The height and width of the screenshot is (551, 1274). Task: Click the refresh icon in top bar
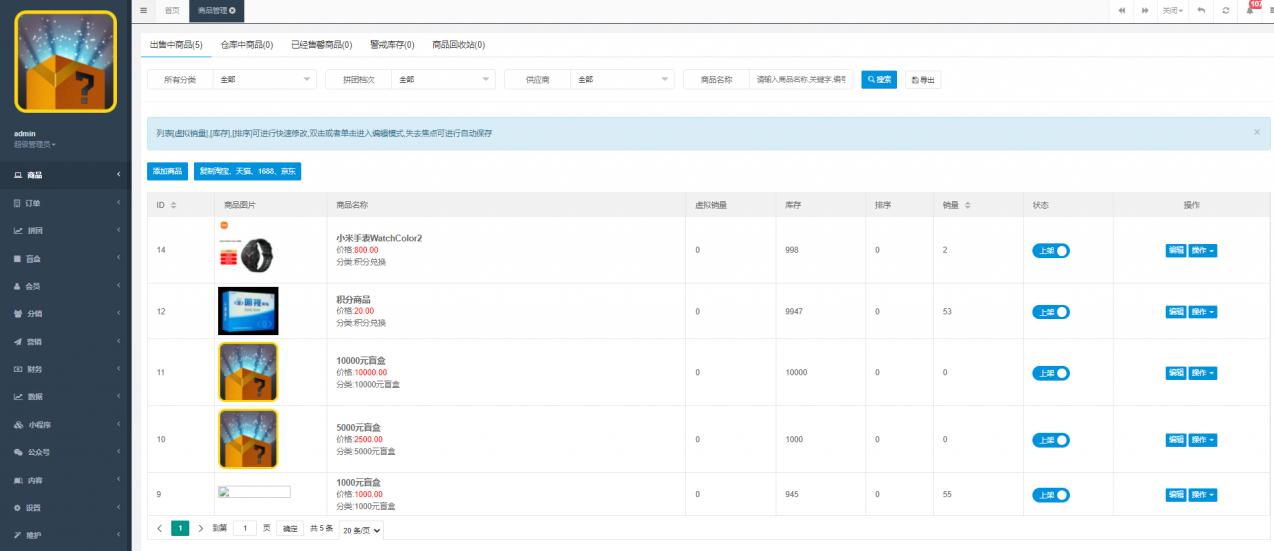coord(1225,10)
